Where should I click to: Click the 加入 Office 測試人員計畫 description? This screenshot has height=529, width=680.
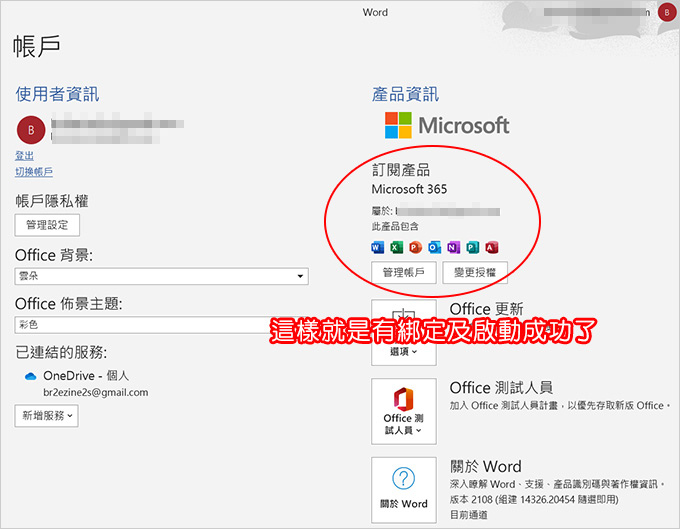click(x=560, y=405)
